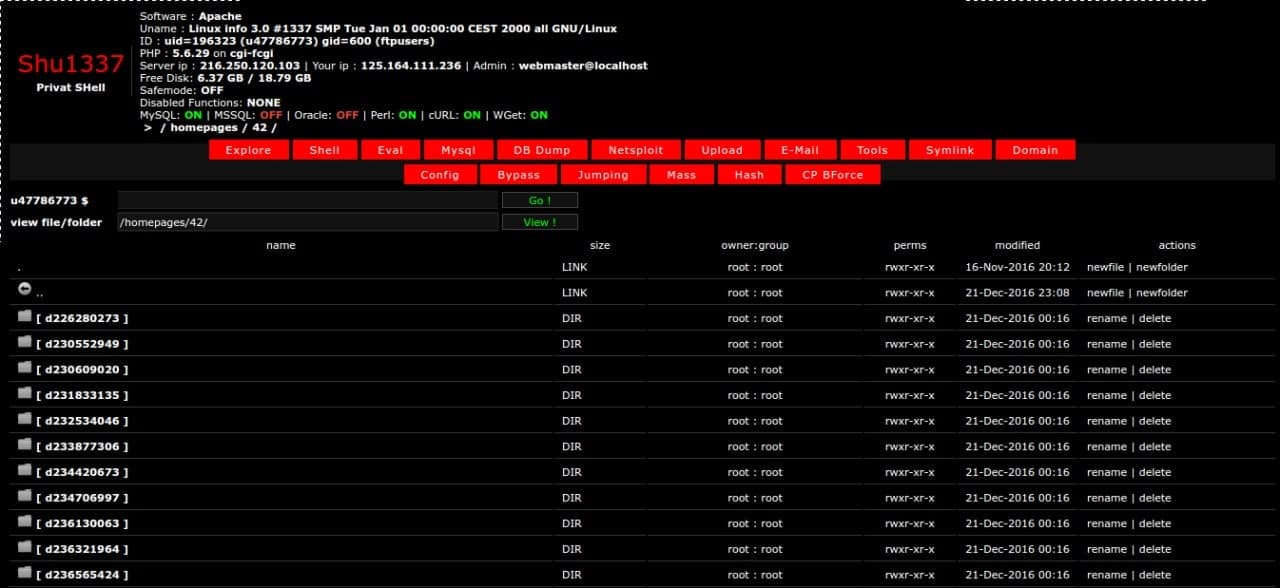Click the view file/folder path field
Viewport: 1280px width, 588px height.
coord(307,222)
